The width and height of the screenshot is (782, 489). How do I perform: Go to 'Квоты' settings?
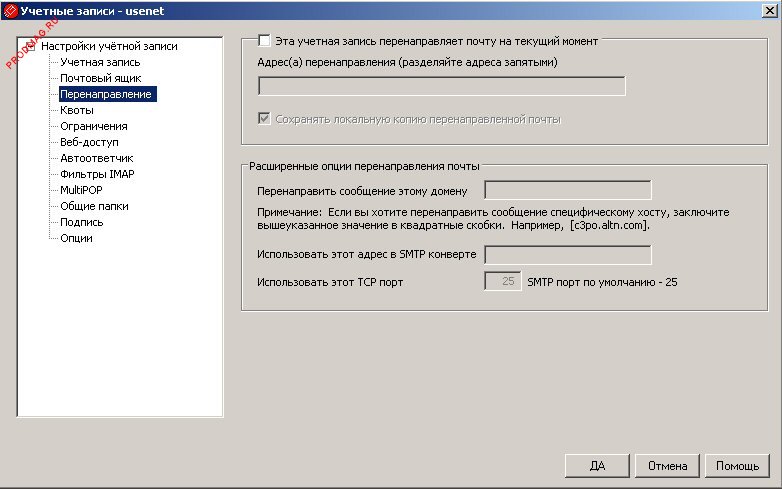78,110
